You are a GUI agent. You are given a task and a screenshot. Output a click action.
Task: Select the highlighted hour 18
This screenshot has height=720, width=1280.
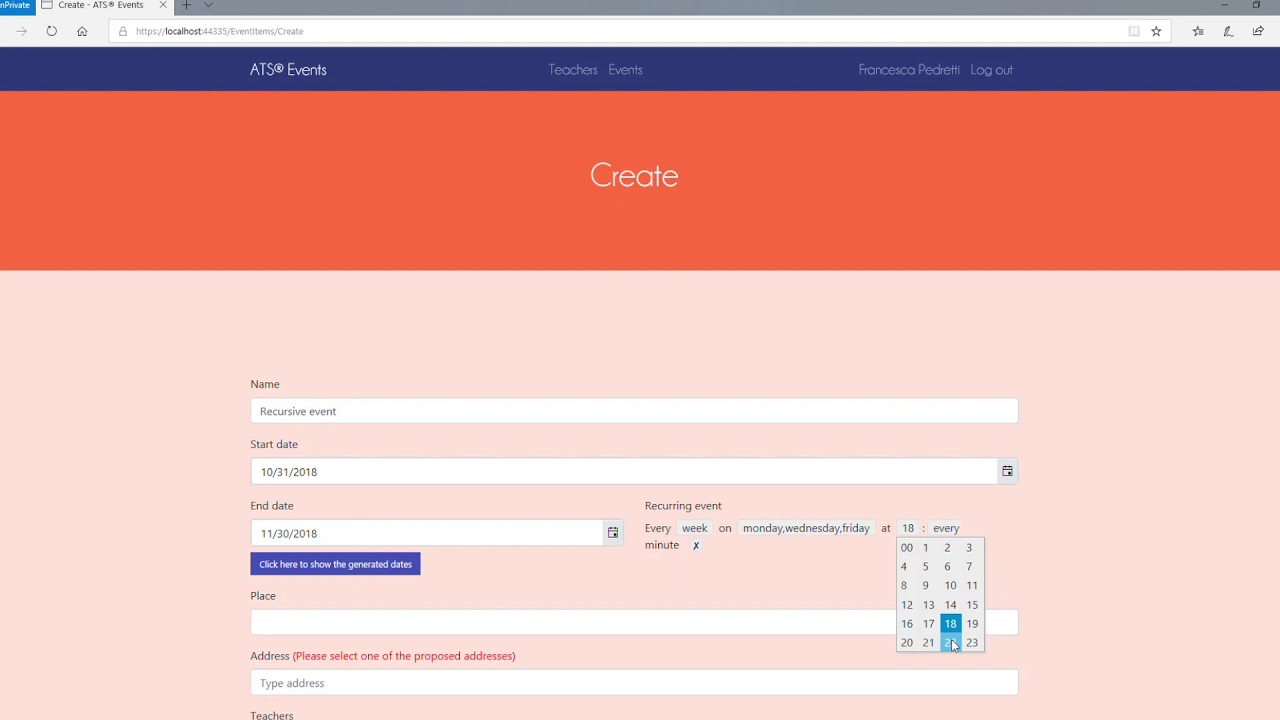point(950,624)
